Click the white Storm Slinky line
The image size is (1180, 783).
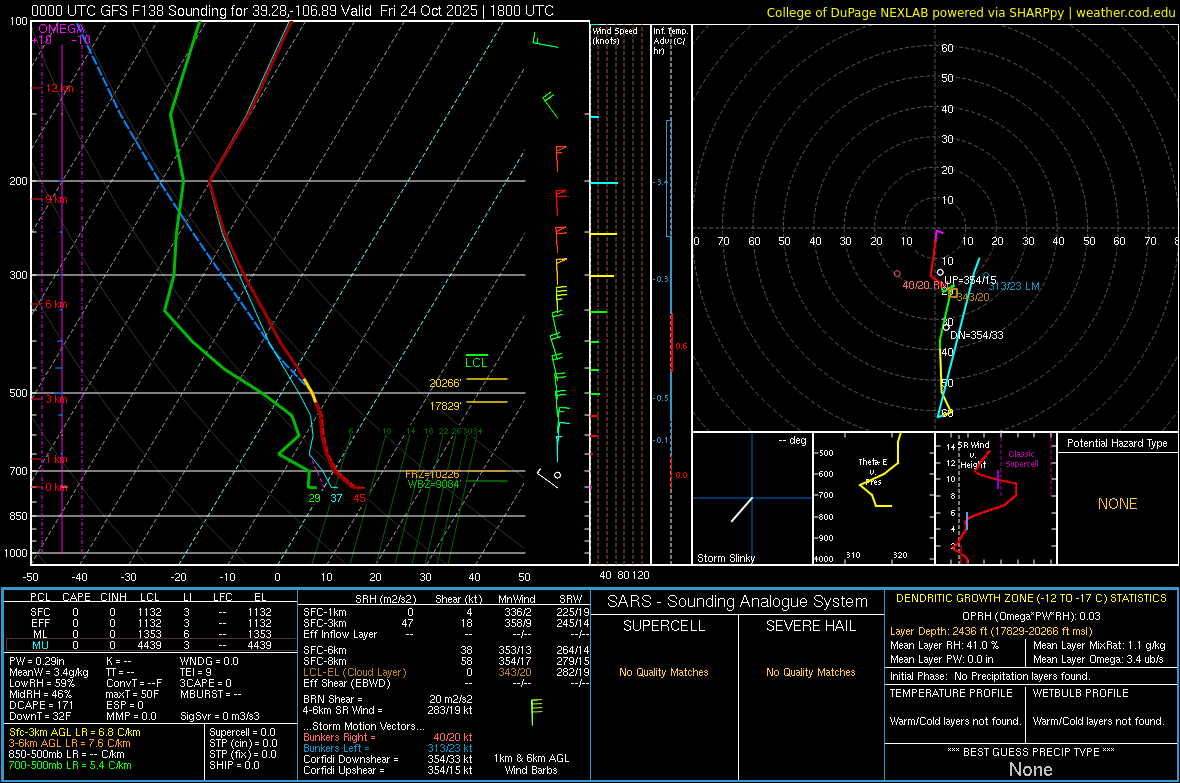coord(742,510)
